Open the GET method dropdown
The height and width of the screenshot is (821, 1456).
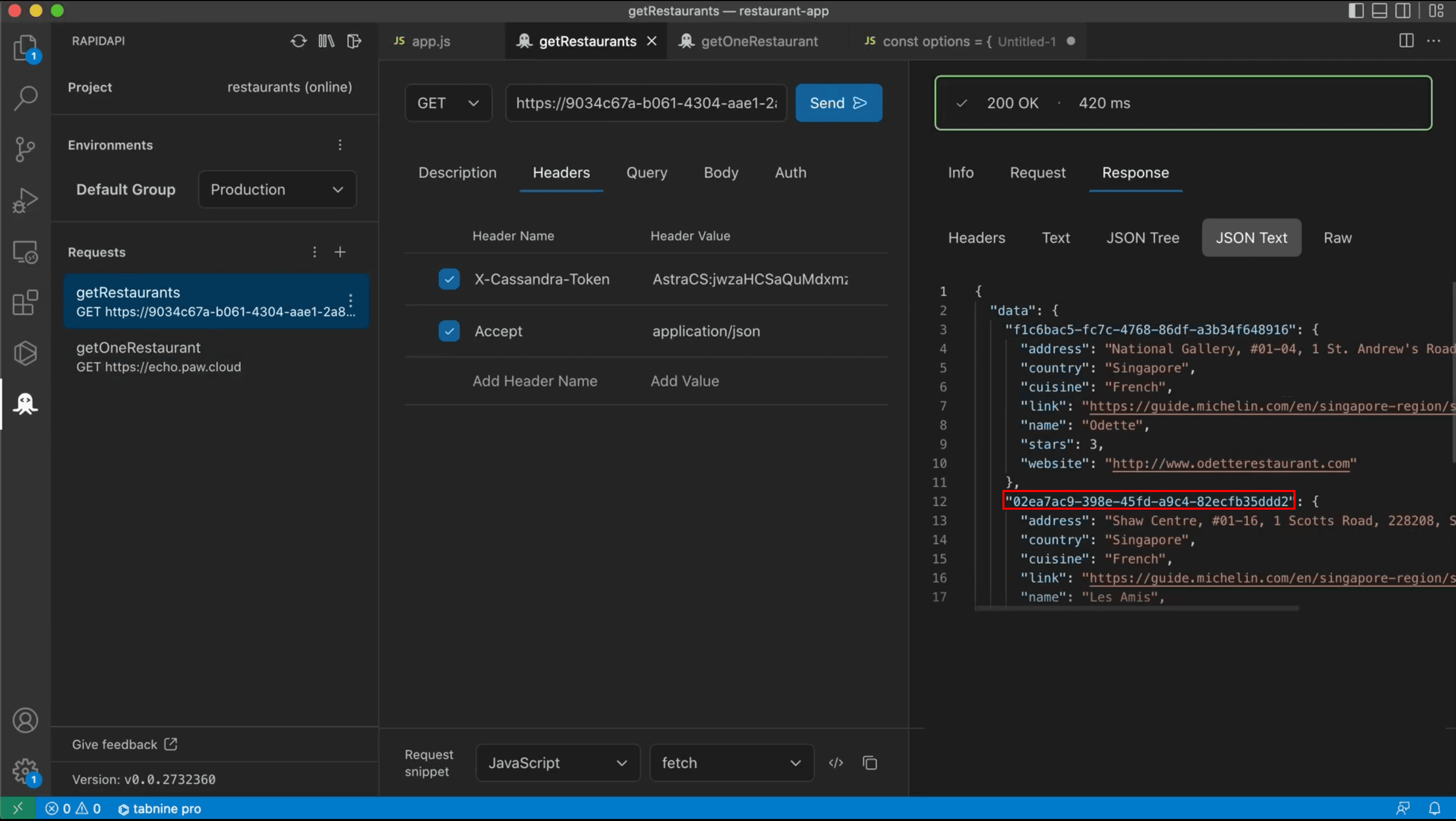tap(448, 103)
